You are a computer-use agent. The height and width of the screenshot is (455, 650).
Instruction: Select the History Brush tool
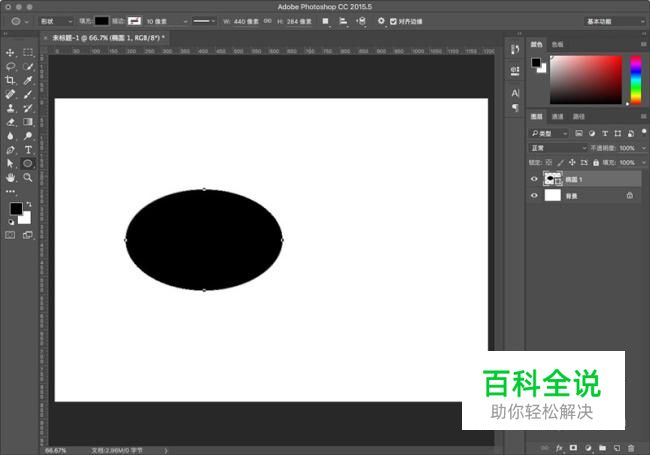click(x=28, y=108)
